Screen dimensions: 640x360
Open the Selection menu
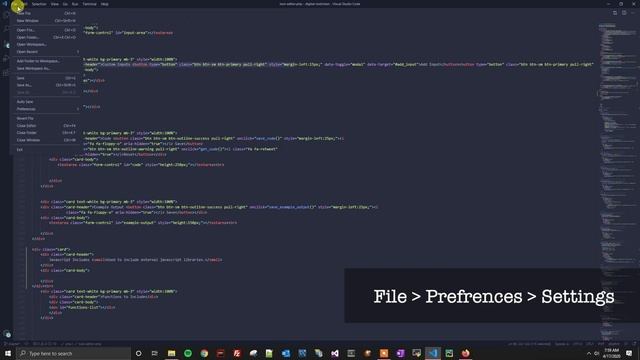coord(39,4)
